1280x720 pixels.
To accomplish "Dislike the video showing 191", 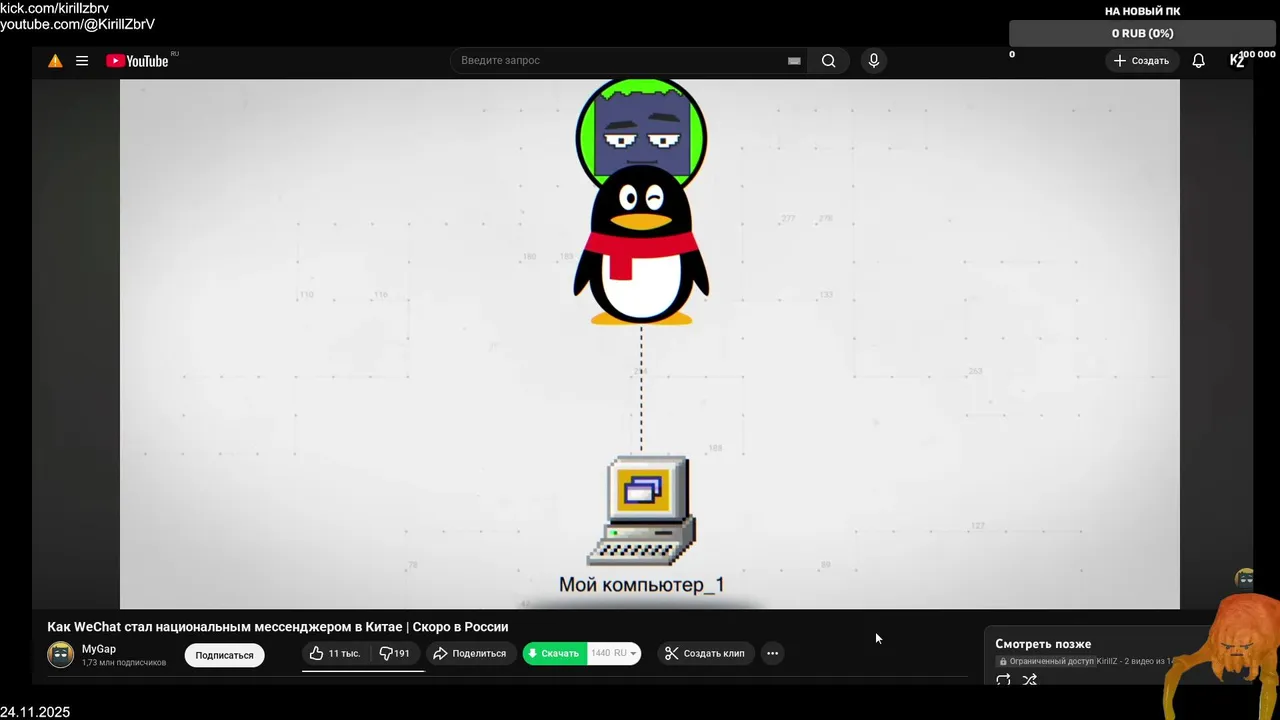I will pyautogui.click(x=395, y=653).
